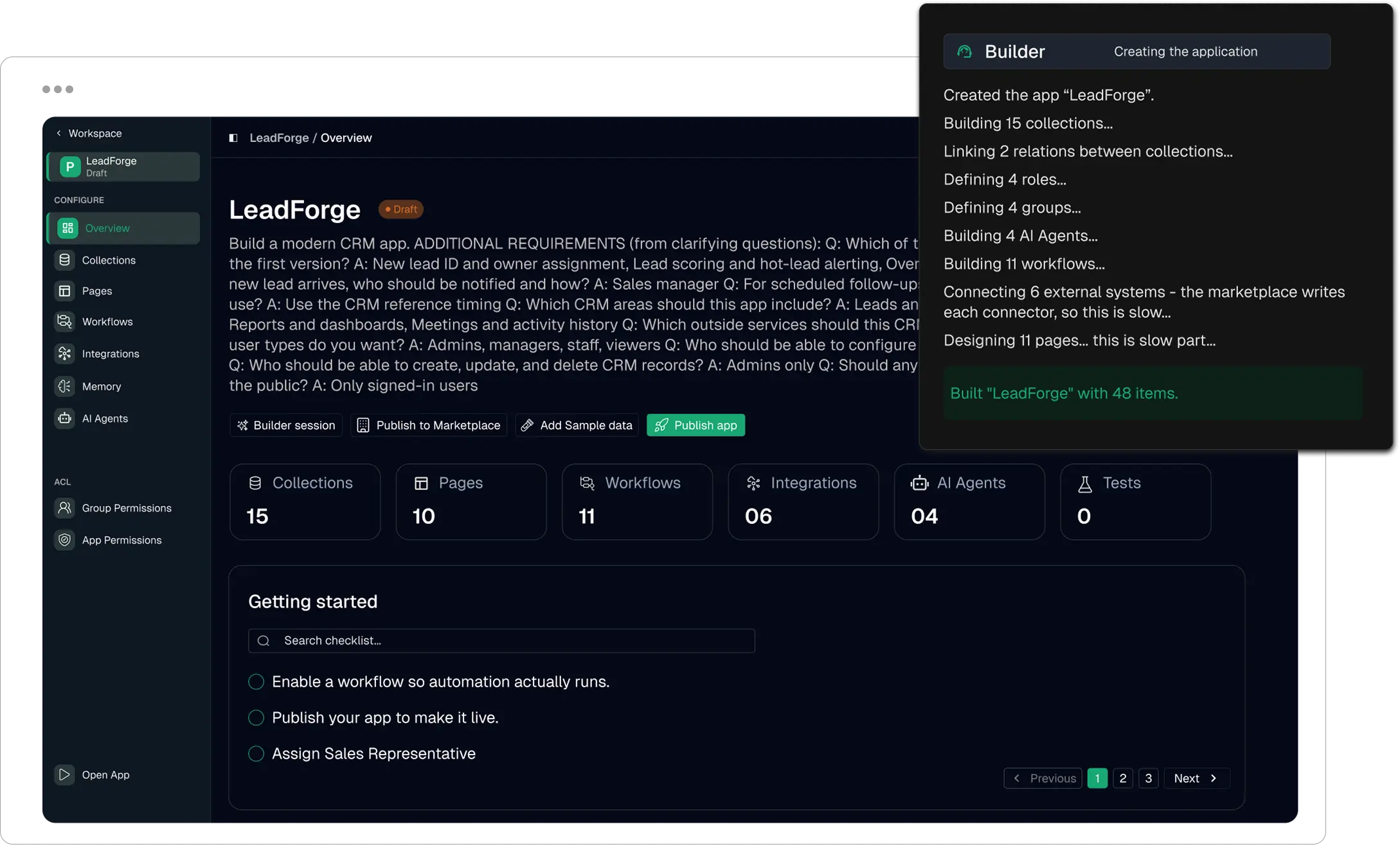
Task: Click the Next page chevron button
Action: [x=1196, y=778]
